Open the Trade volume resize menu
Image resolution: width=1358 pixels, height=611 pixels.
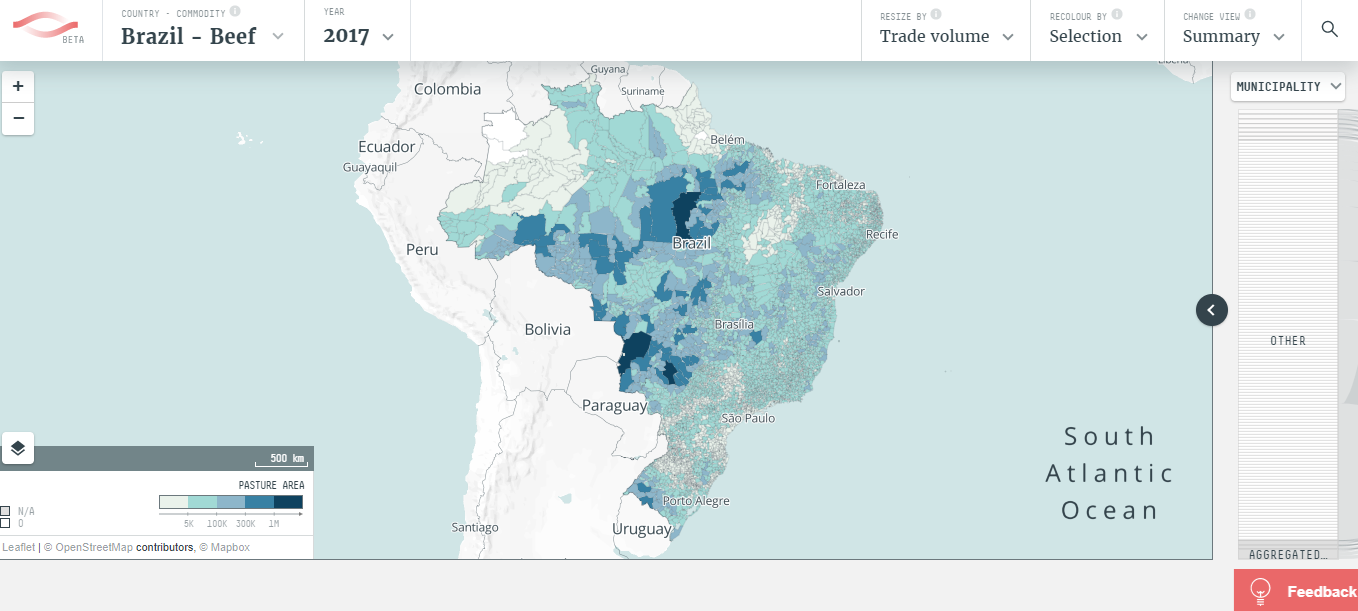click(x=946, y=37)
